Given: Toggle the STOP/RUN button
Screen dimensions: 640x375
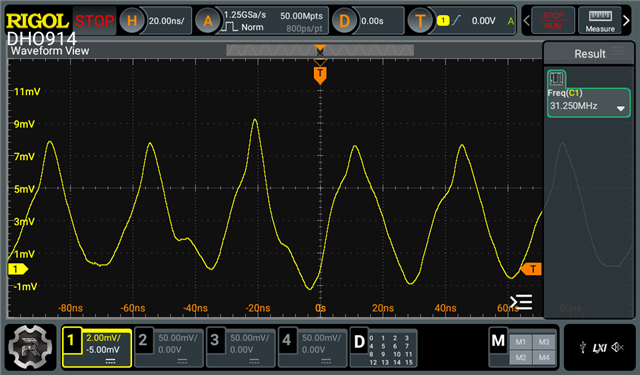Looking at the screenshot, I should [x=553, y=20].
